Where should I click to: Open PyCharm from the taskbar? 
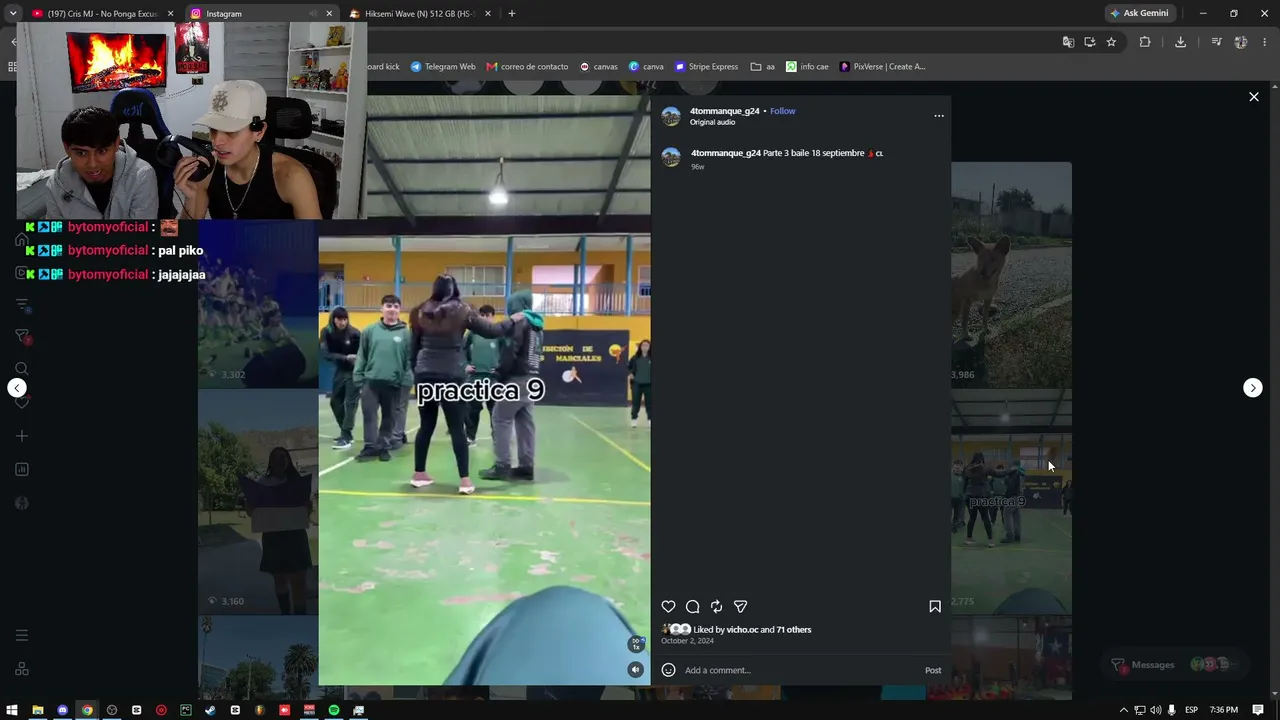[186, 710]
